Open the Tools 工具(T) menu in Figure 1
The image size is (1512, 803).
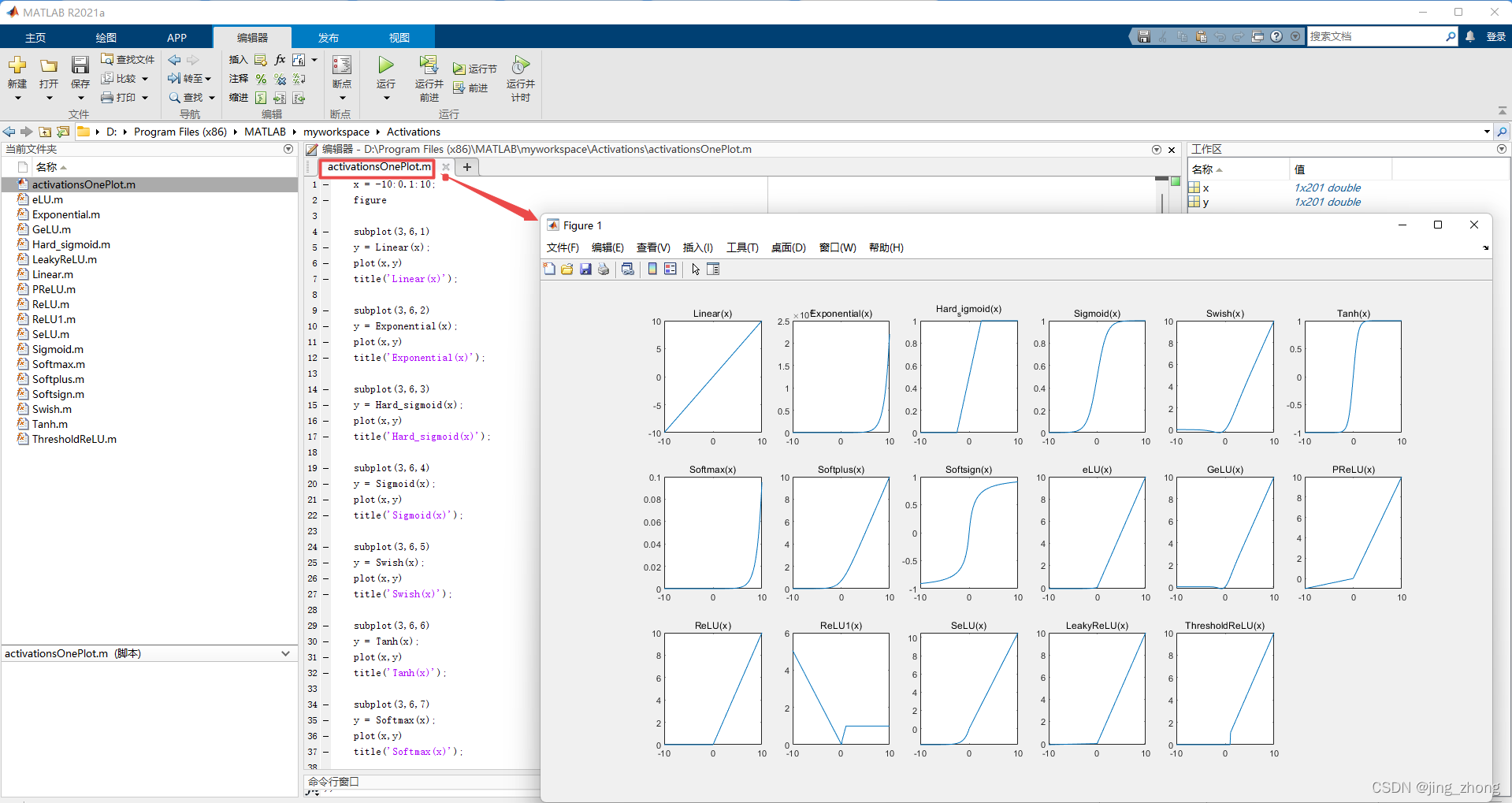(x=742, y=247)
